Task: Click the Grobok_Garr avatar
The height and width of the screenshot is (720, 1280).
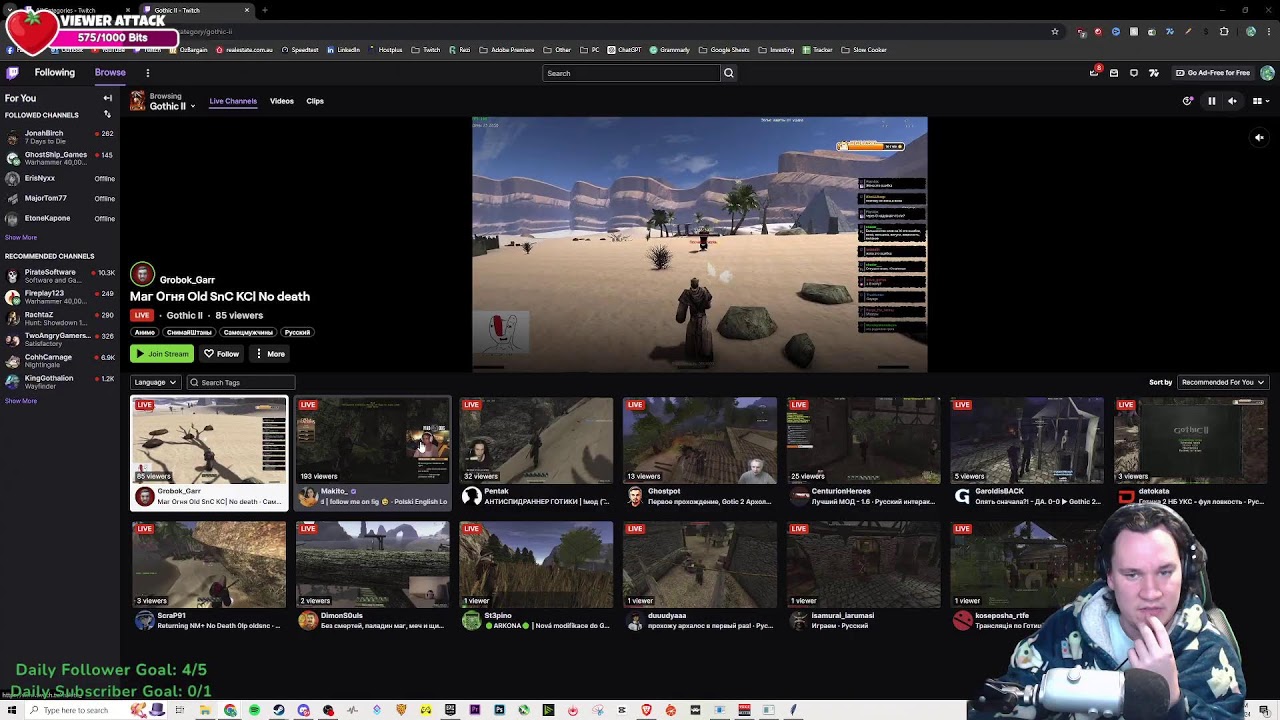Action: (x=142, y=274)
